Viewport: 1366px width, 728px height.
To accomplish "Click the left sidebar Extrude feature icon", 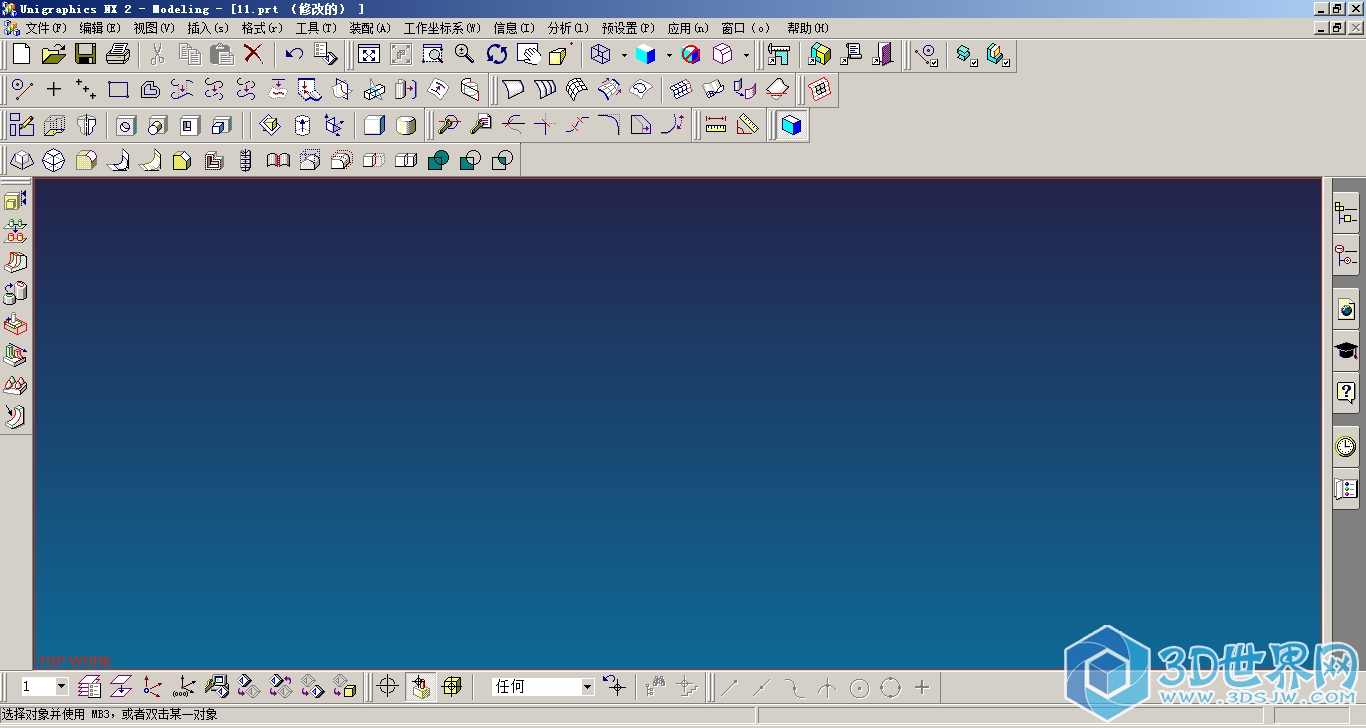I will click(x=15, y=201).
